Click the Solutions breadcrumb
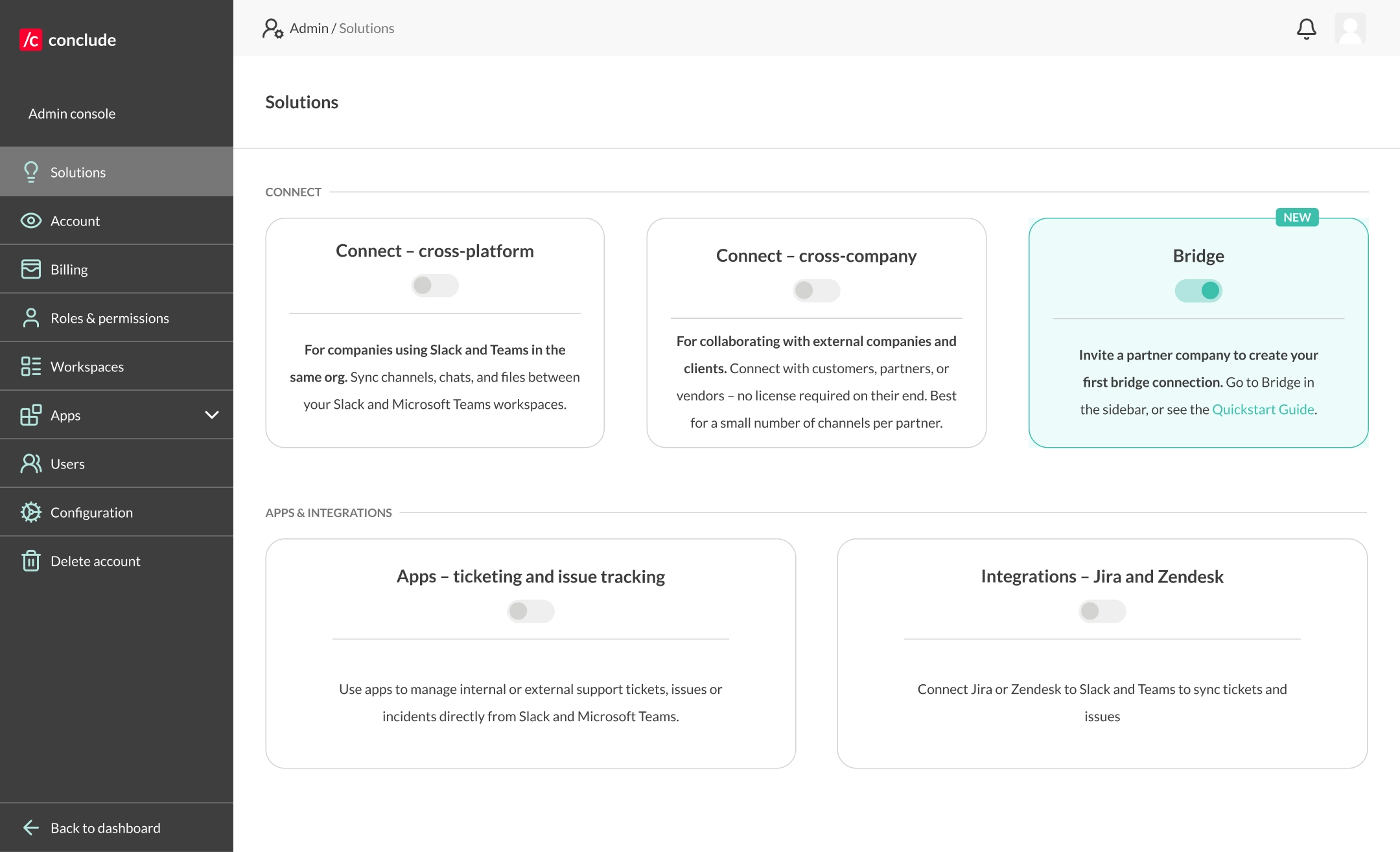The width and height of the screenshot is (1400, 852). pos(366,29)
